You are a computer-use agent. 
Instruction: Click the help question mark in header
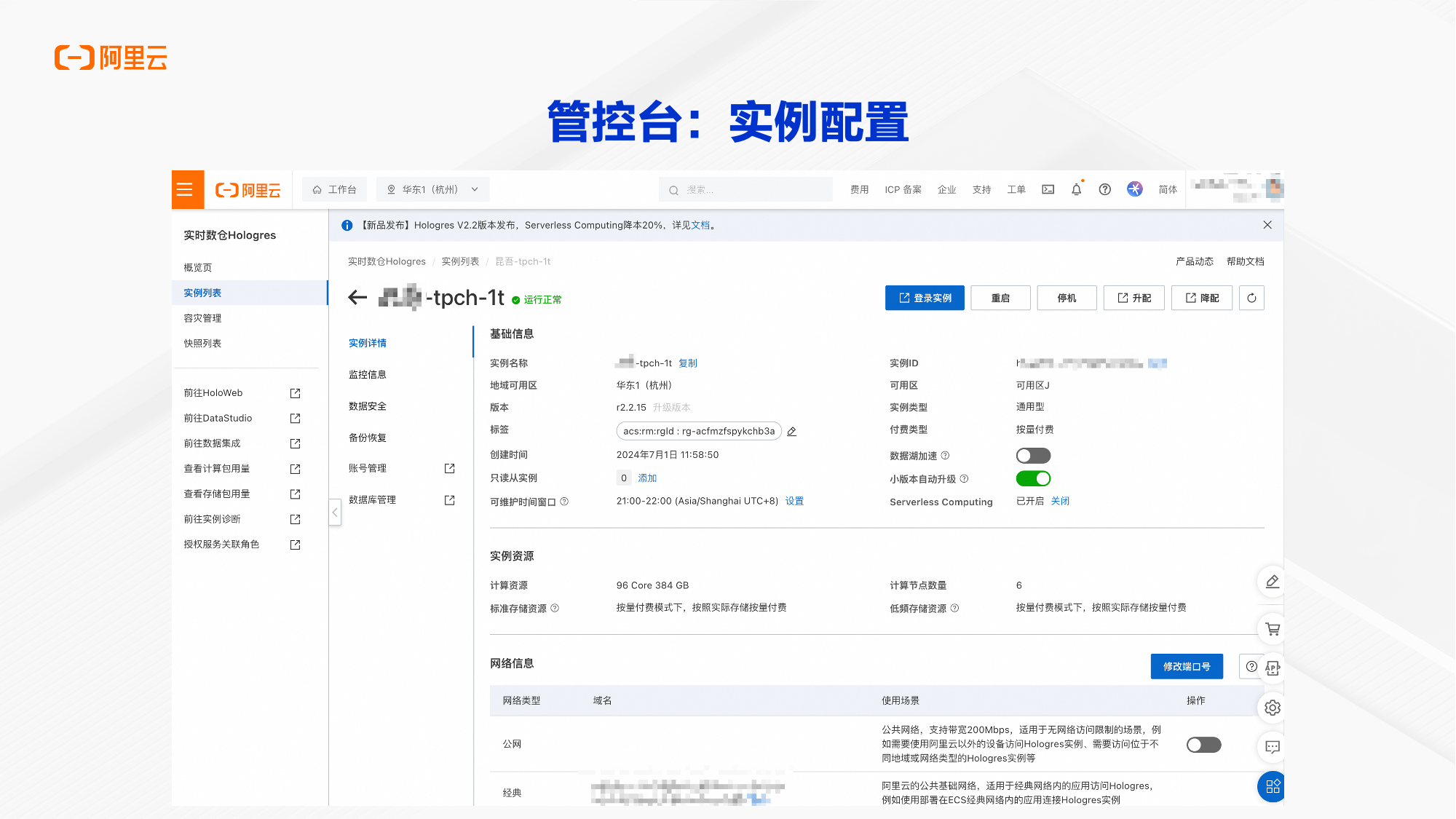(1104, 189)
